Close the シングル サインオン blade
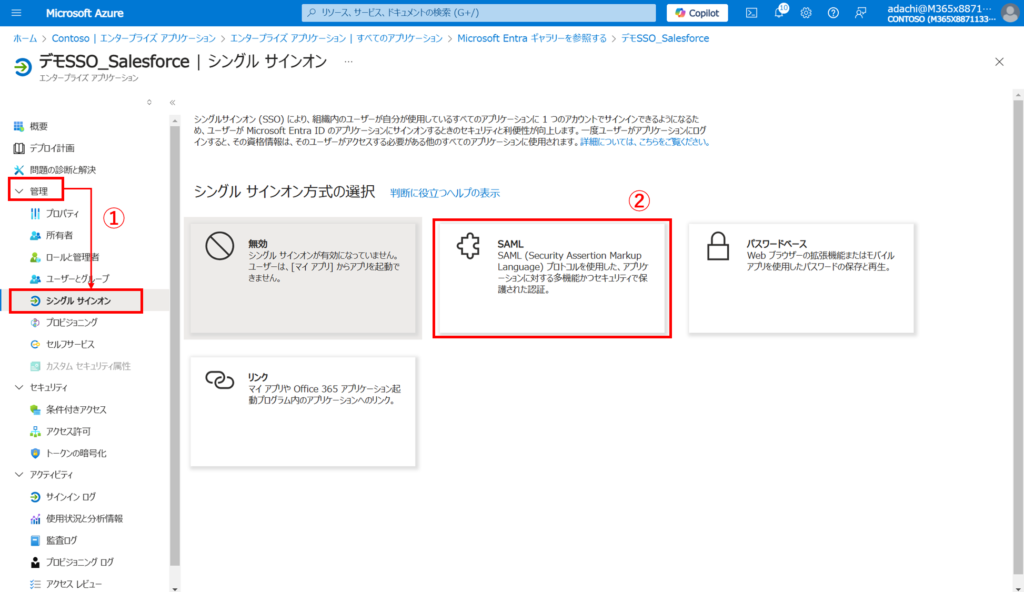 [999, 62]
